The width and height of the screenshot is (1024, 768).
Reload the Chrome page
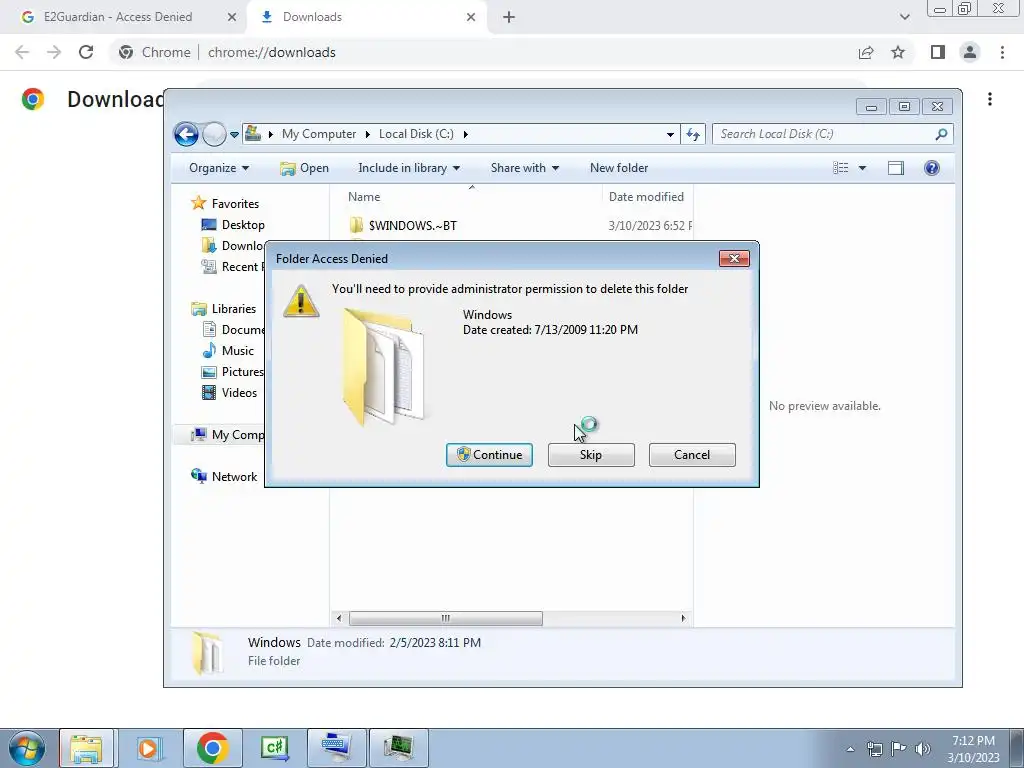(x=86, y=52)
